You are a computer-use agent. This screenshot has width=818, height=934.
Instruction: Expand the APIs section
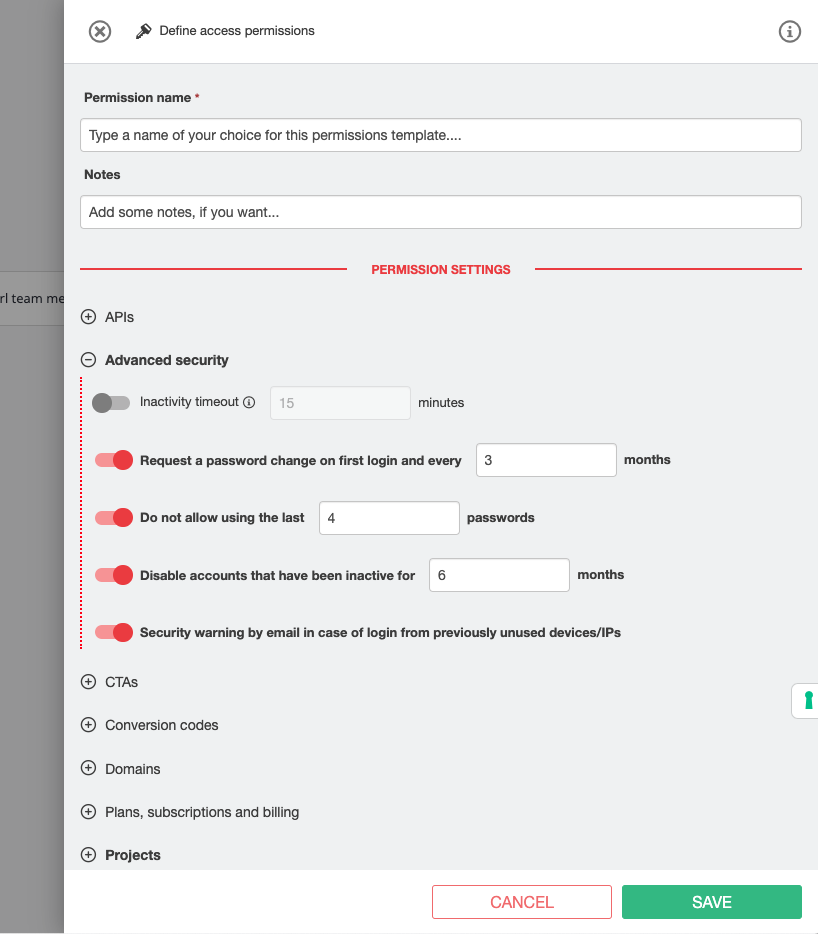[x=88, y=317]
